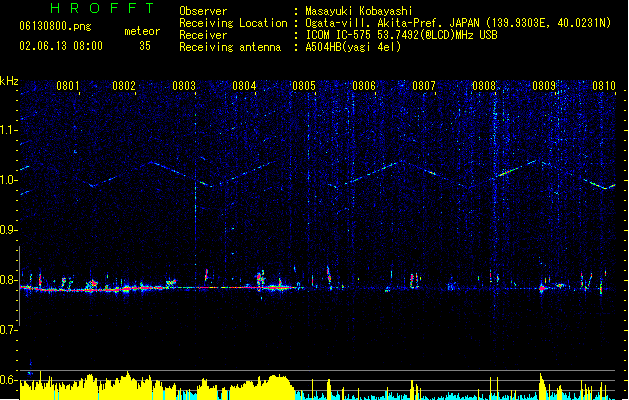Click the 1.1 frequency axis label
The image size is (629, 400).
click(x=8, y=130)
